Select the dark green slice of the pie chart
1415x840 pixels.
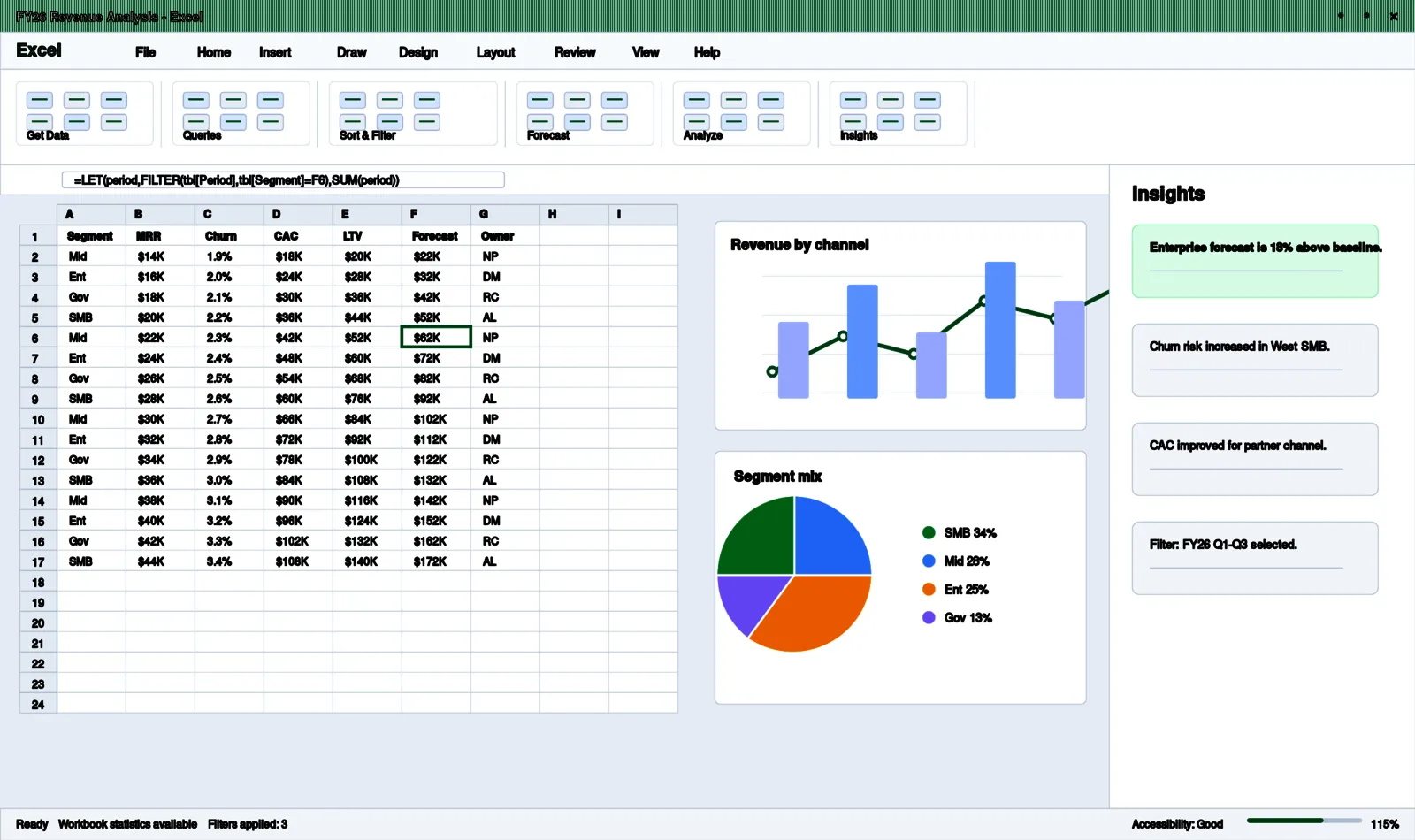click(x=762, y=541)
